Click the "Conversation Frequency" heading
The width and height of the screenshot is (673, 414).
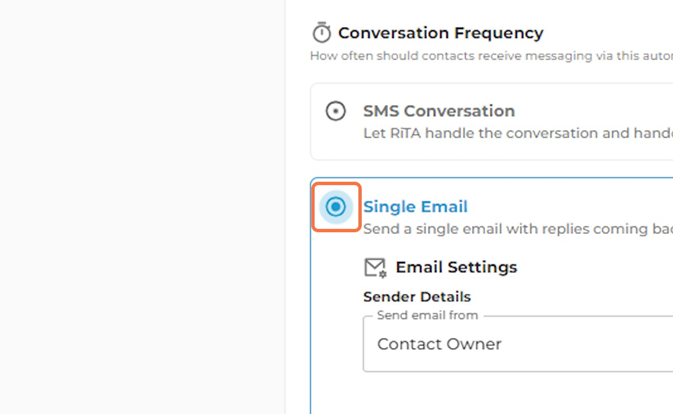tap(441, 33)
